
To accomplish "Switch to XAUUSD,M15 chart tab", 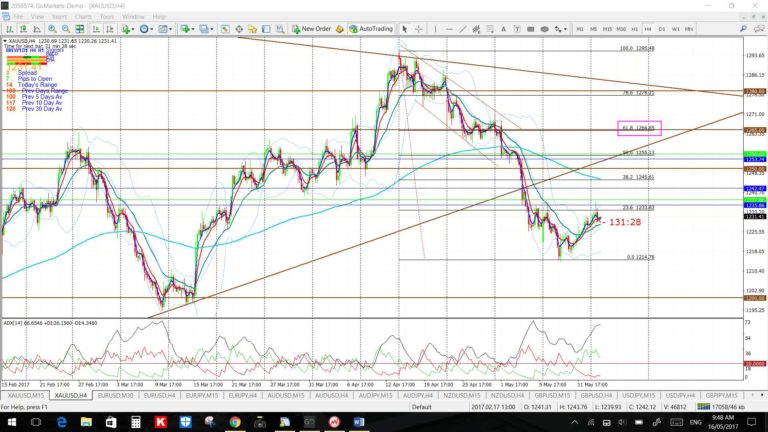I will click(x=25, y=395).
